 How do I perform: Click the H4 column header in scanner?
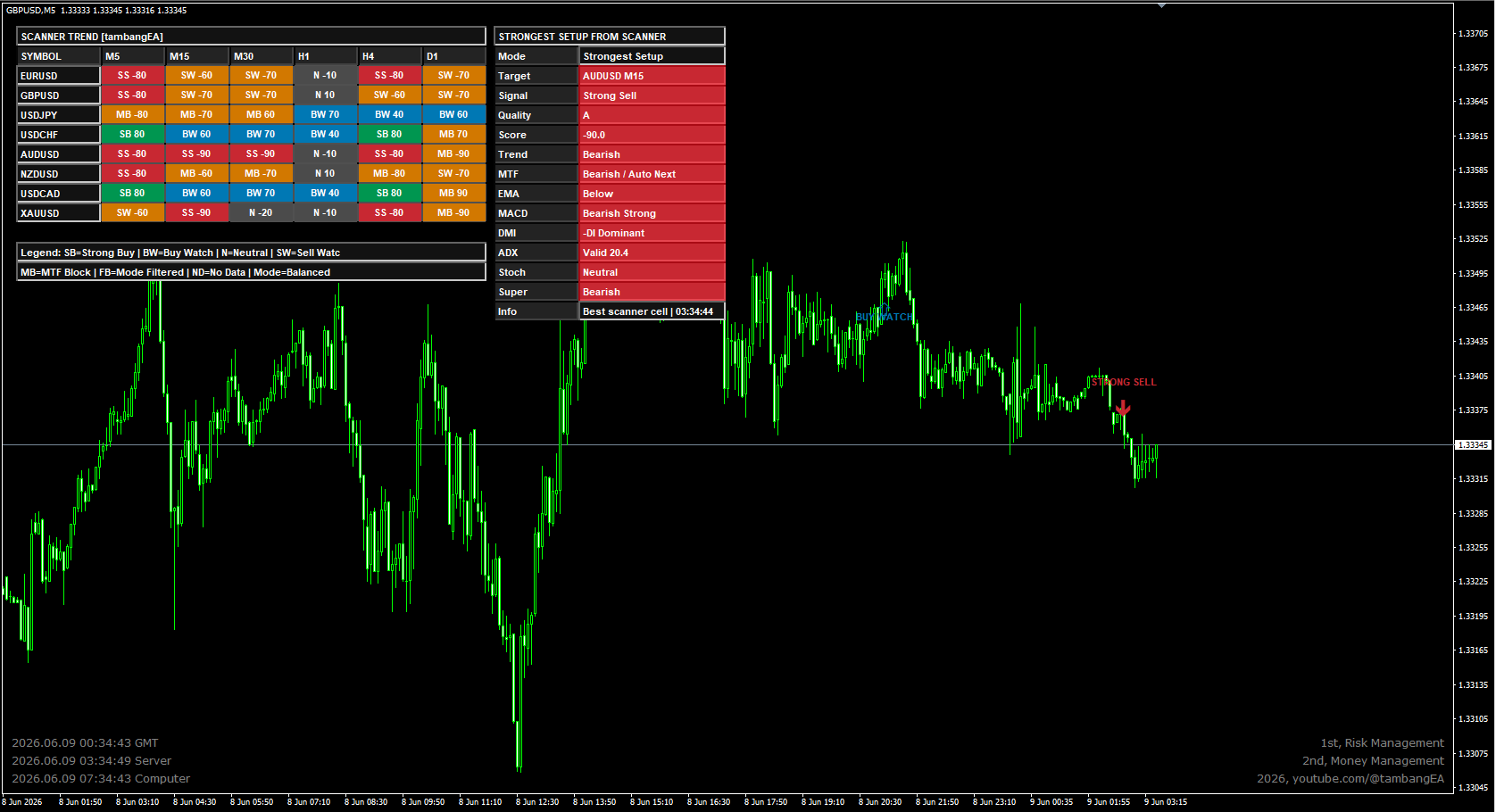click(x=389, y=56)
